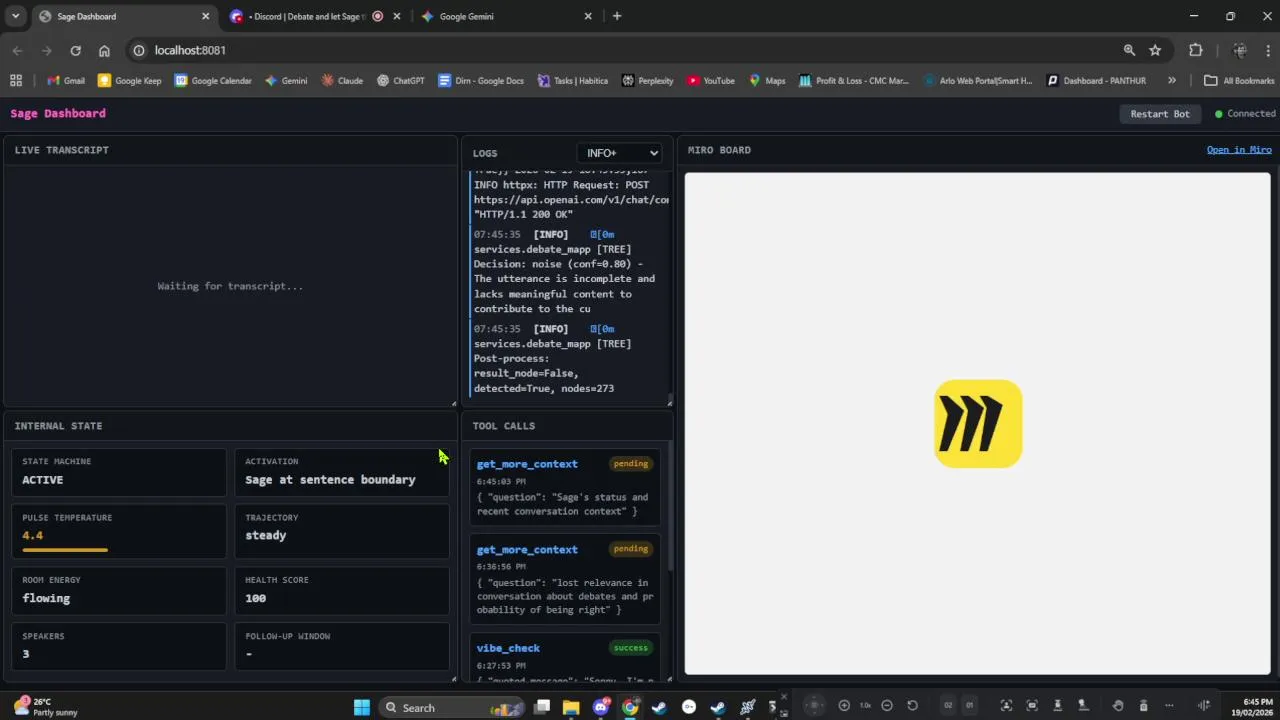Open the Chrome extensions puzzle icon
Screen dimensions: 1280x720
[1196, 50]
